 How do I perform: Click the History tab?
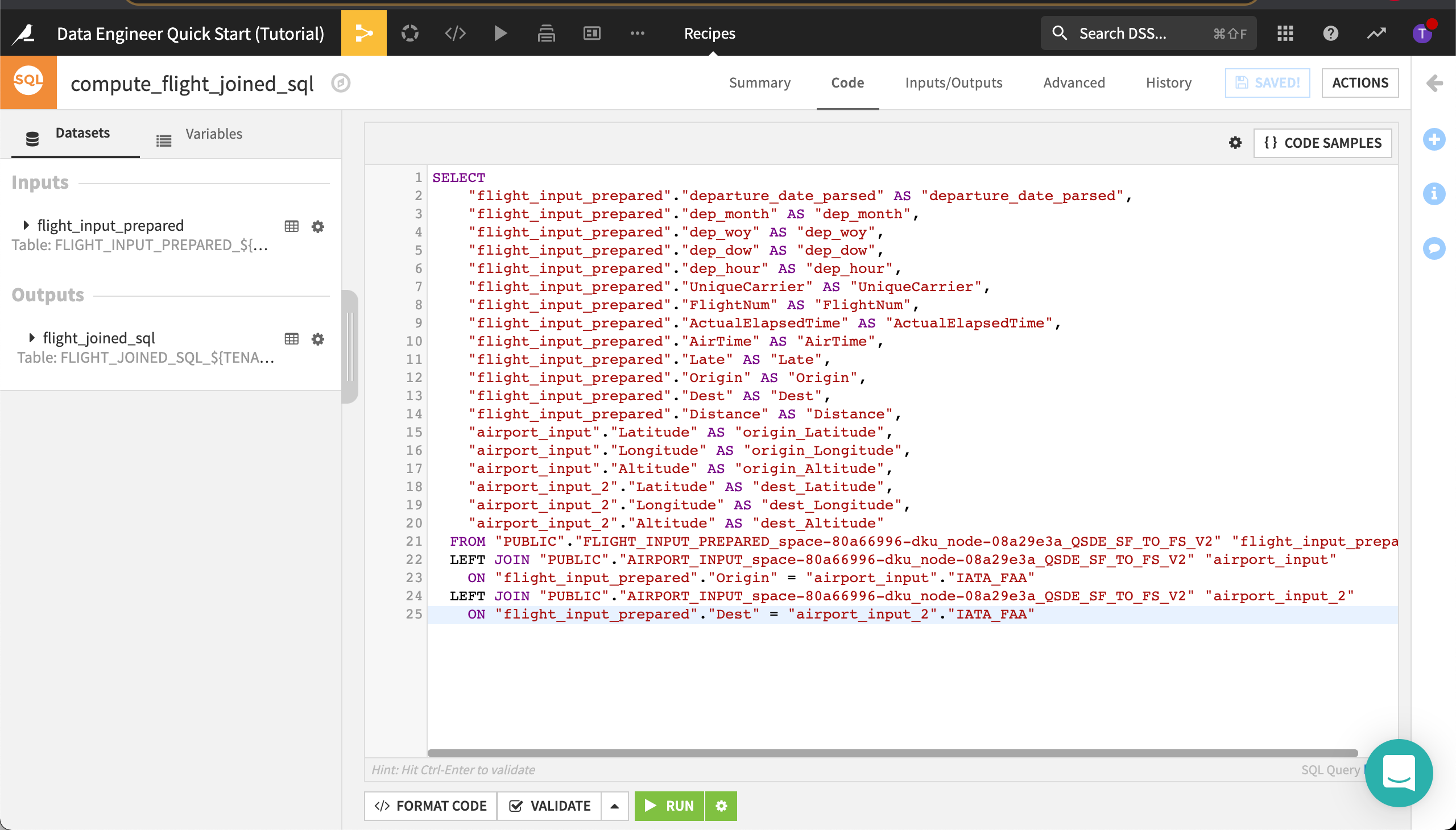tap(1167, 83)
